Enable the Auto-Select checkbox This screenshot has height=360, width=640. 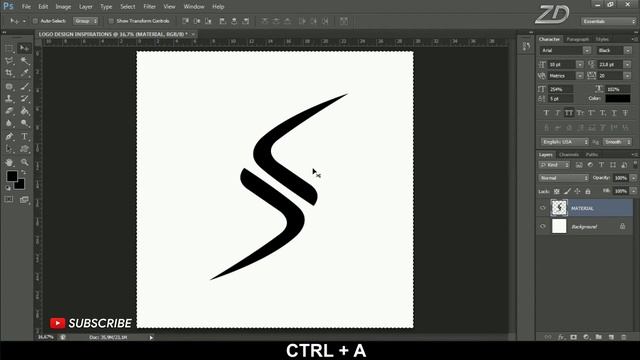pyautogui.click(x=35, y=21)
